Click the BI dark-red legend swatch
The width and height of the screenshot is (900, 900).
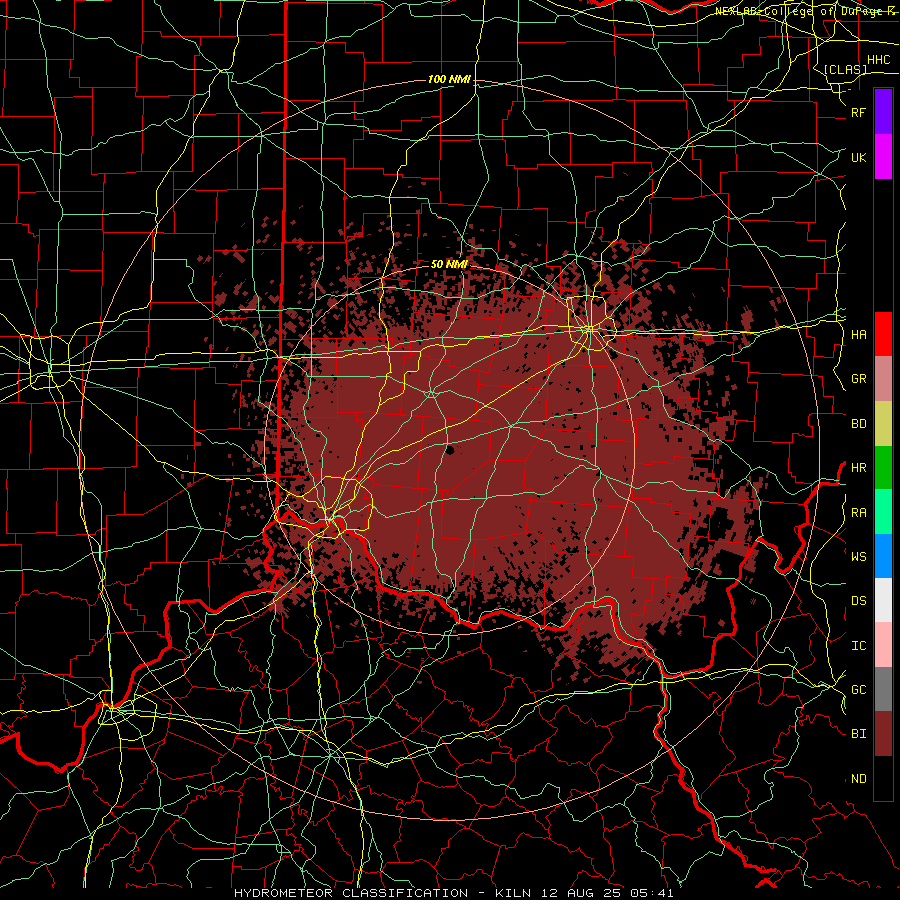[x=883, y=734]
